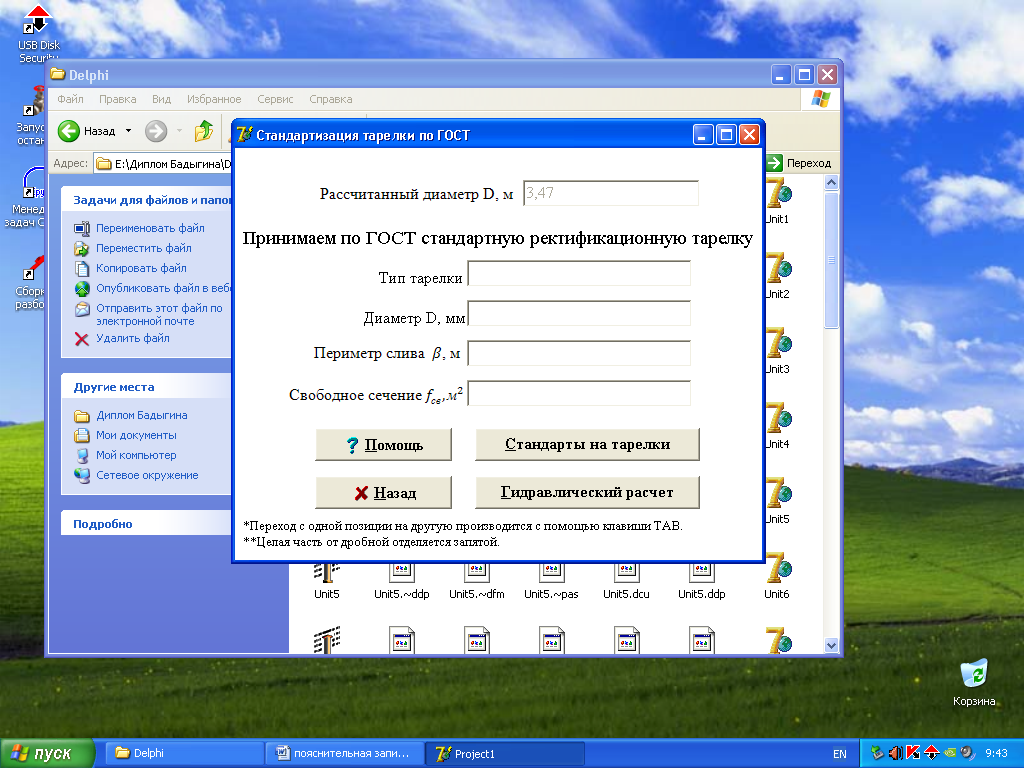Image resolution: width=1024 pixels, height=768 pixels.
Task: Click the green Назад arrow in Explorer toolbar
Action: pos(69,131)
